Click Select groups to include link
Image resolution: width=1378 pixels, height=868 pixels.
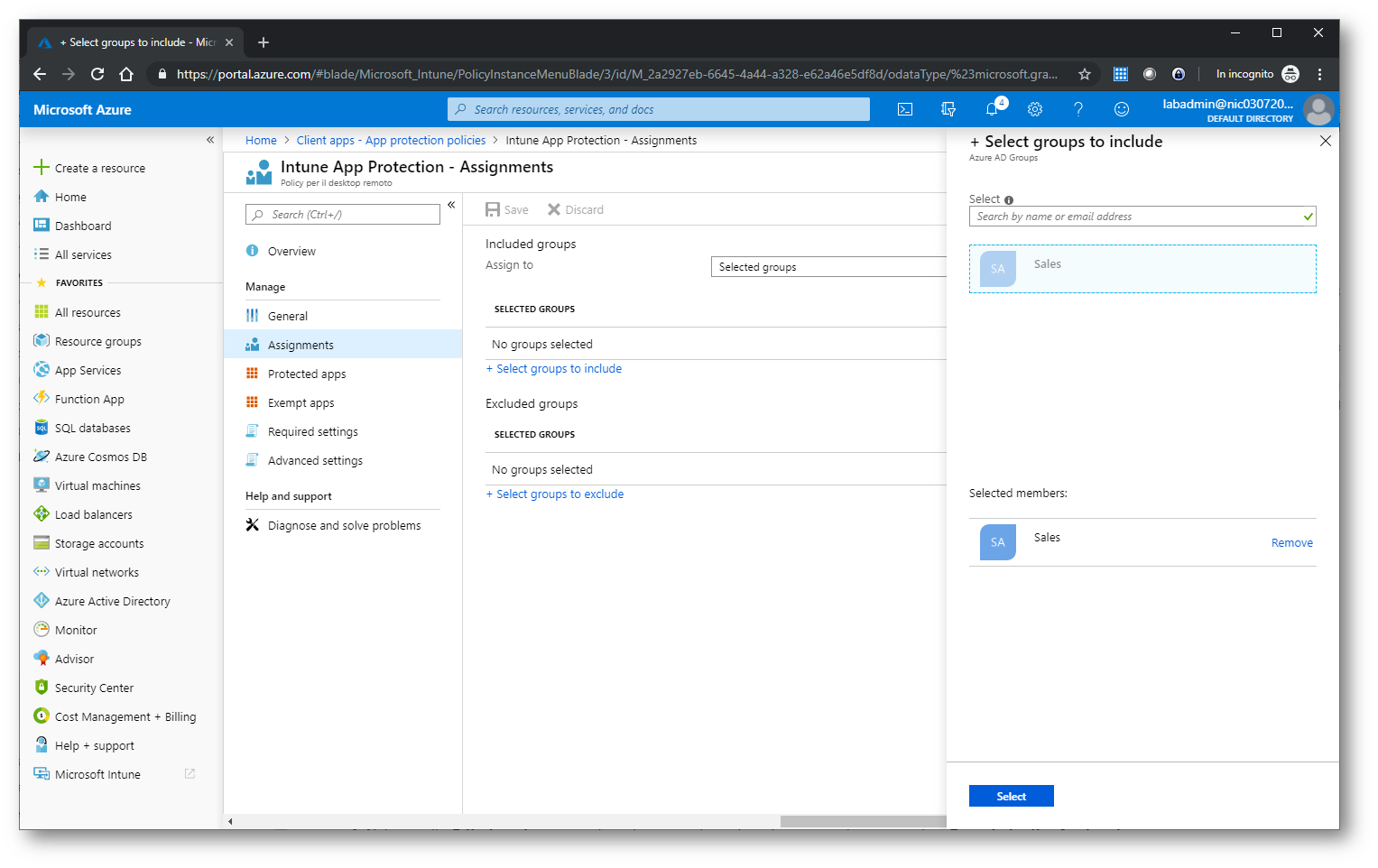554,368
